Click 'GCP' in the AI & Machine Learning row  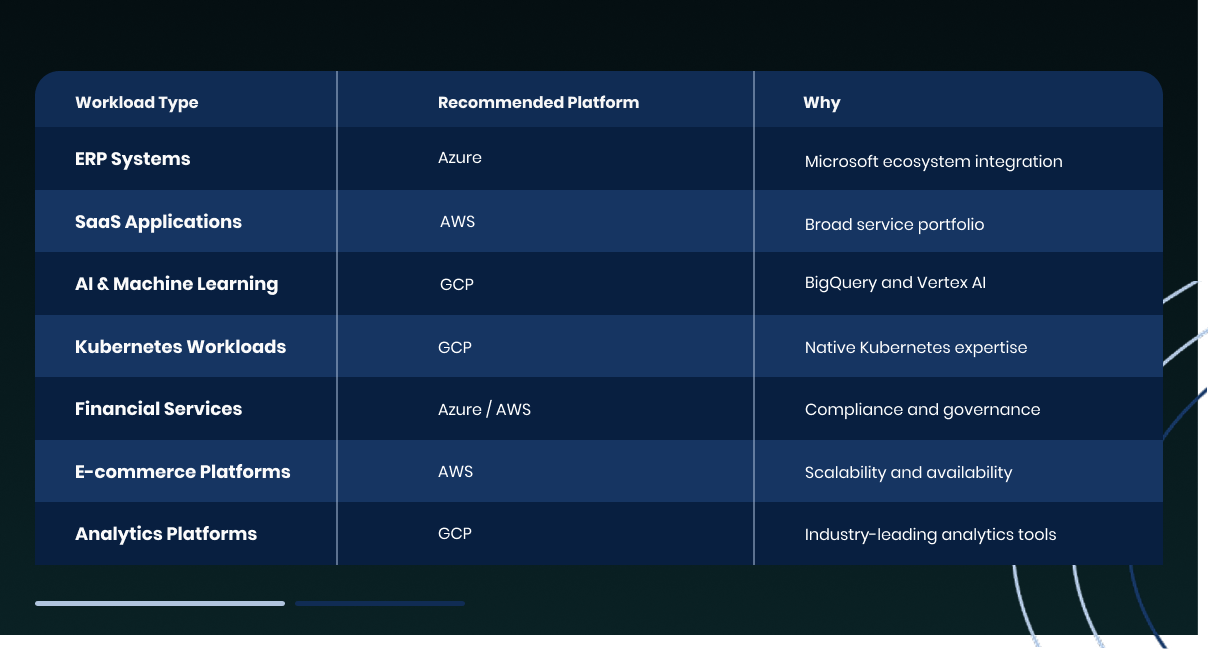click(456, 285)
